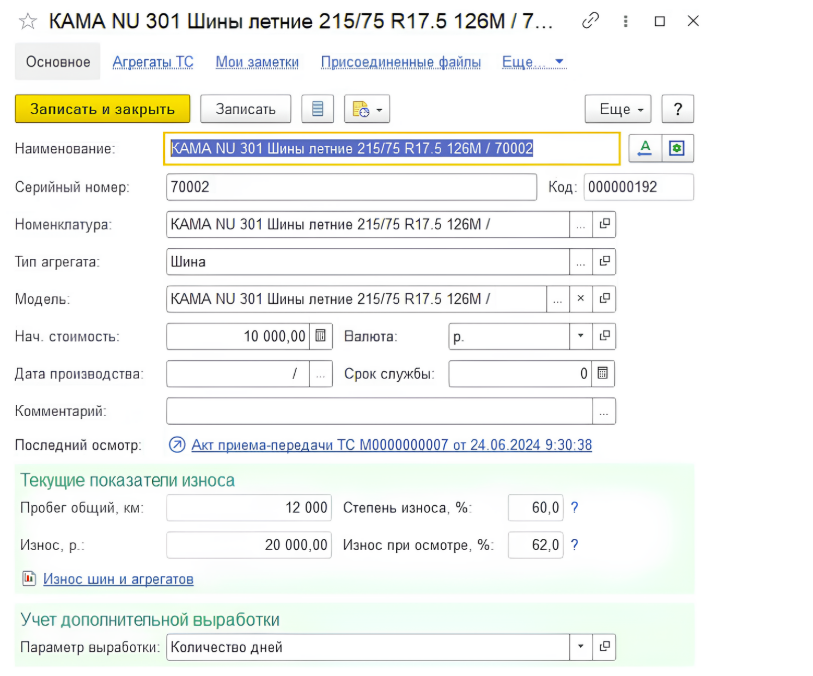Choose Тип агрегата via ellipsis button
Screen dimensions: 813x676
tap(581, 262)
